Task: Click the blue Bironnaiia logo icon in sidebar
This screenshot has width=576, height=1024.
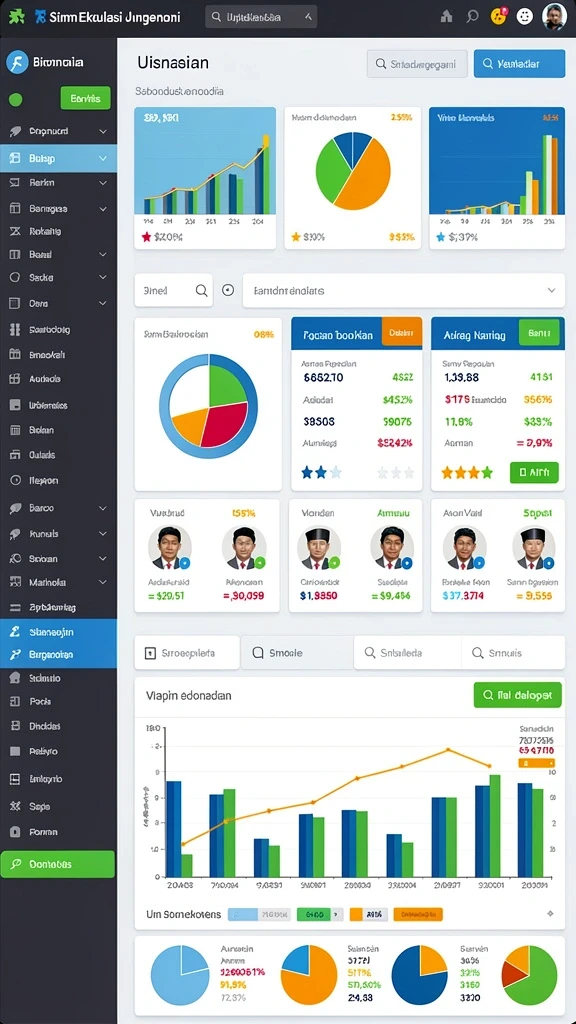Action: tap(17, 63)
